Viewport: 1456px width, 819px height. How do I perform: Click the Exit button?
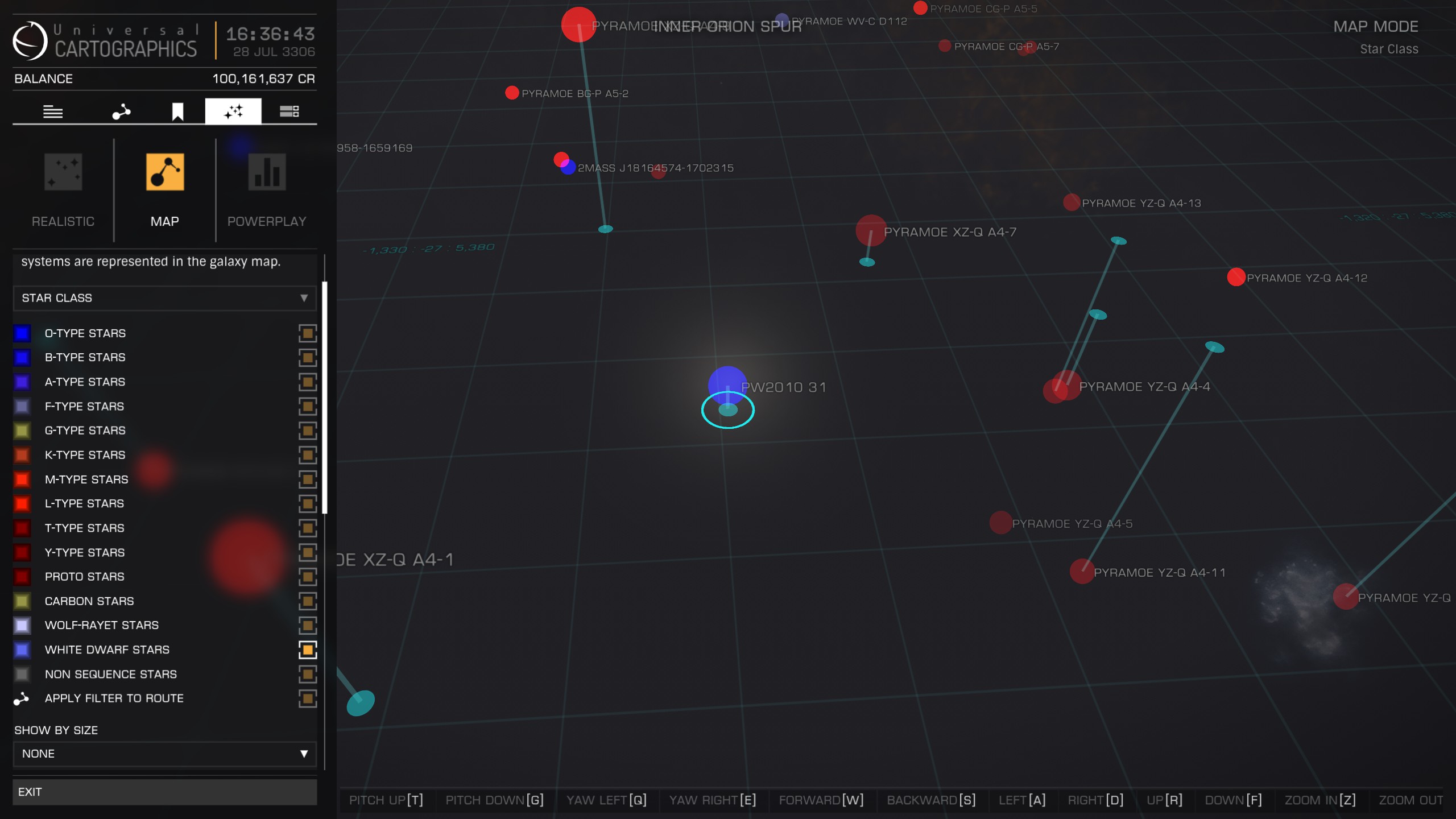point(165,792)
